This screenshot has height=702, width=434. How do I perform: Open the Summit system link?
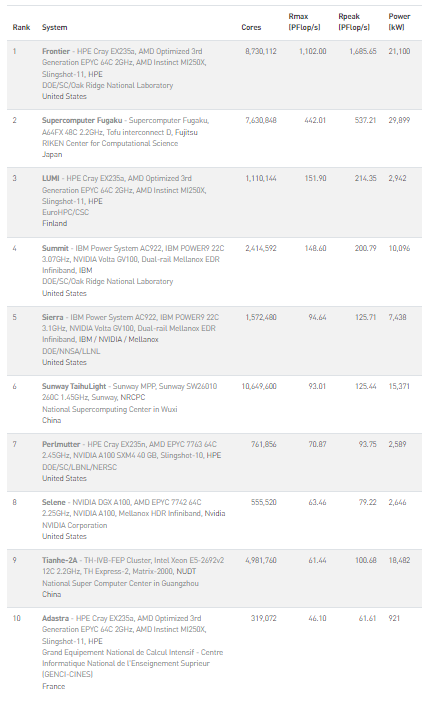[55, 248]
